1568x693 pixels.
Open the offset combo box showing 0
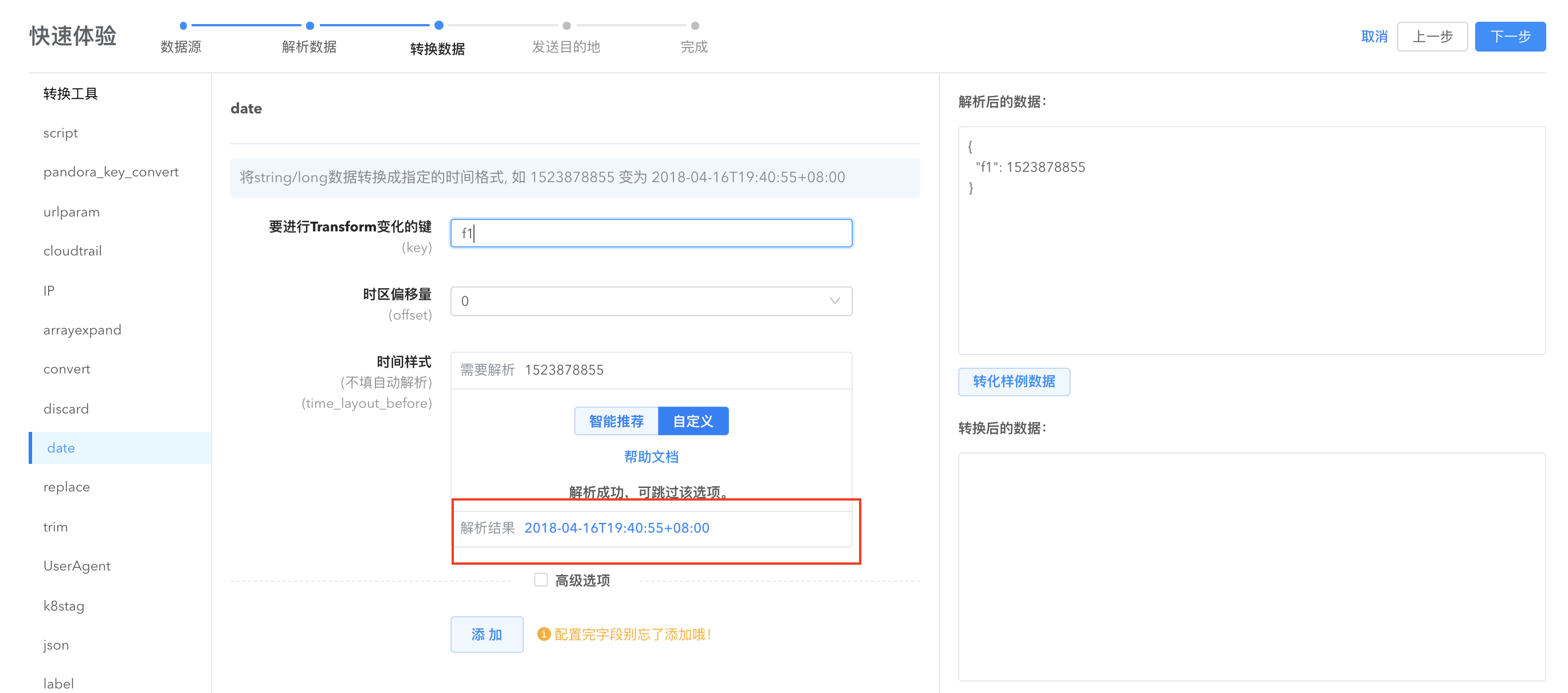(639, 301)
